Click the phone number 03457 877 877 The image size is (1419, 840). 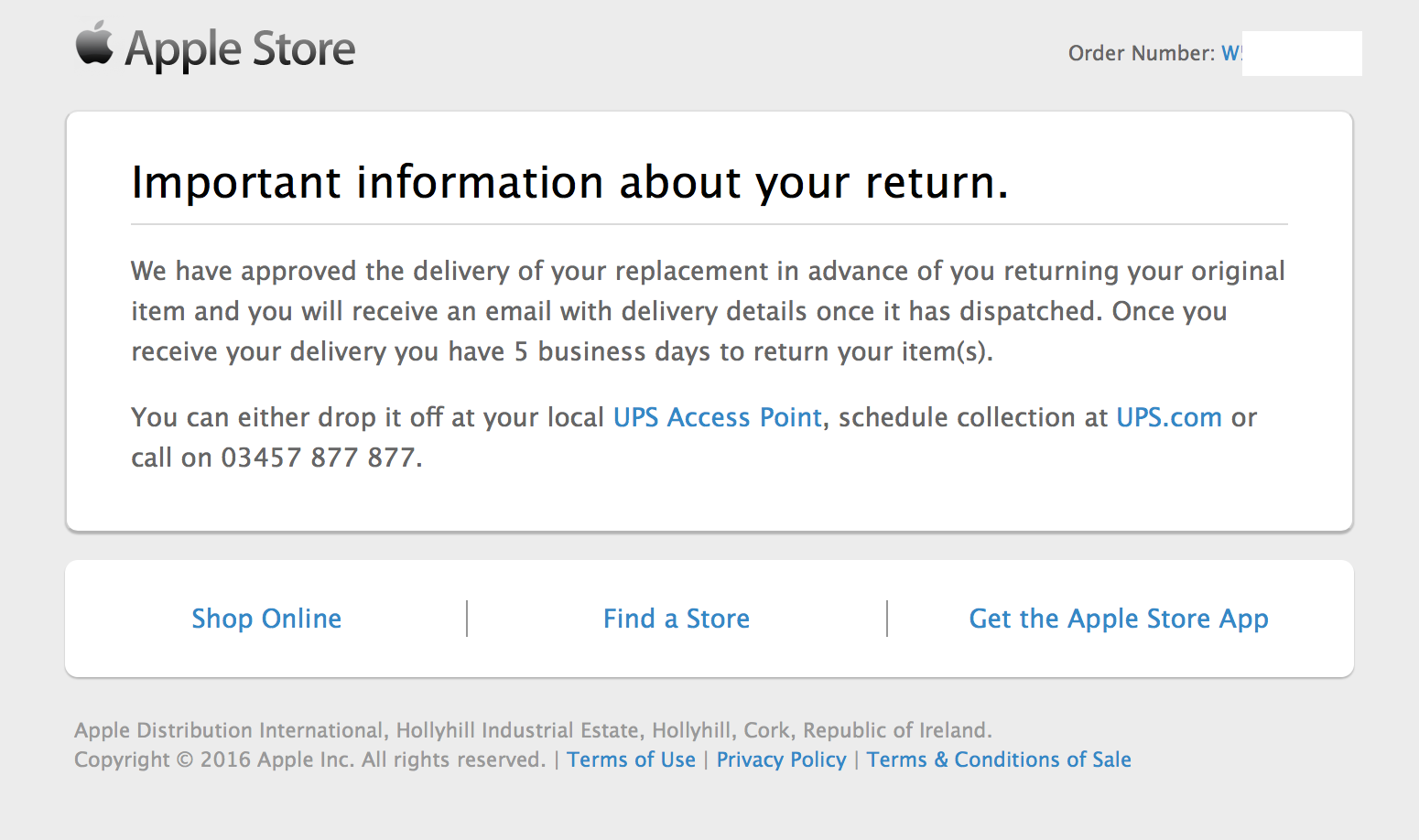point(319,458)
